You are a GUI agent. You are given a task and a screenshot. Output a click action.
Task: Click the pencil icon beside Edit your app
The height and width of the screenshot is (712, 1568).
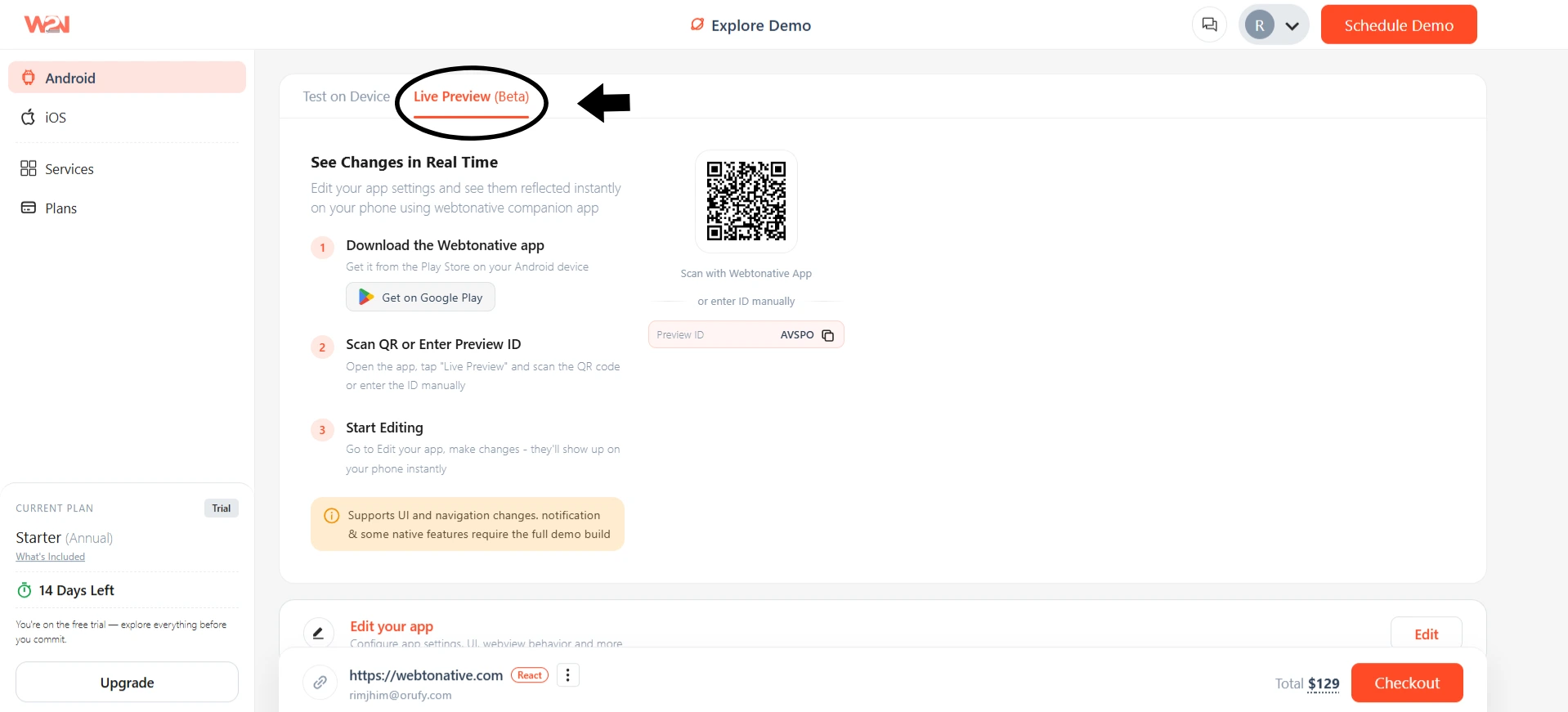click(318, 633)
